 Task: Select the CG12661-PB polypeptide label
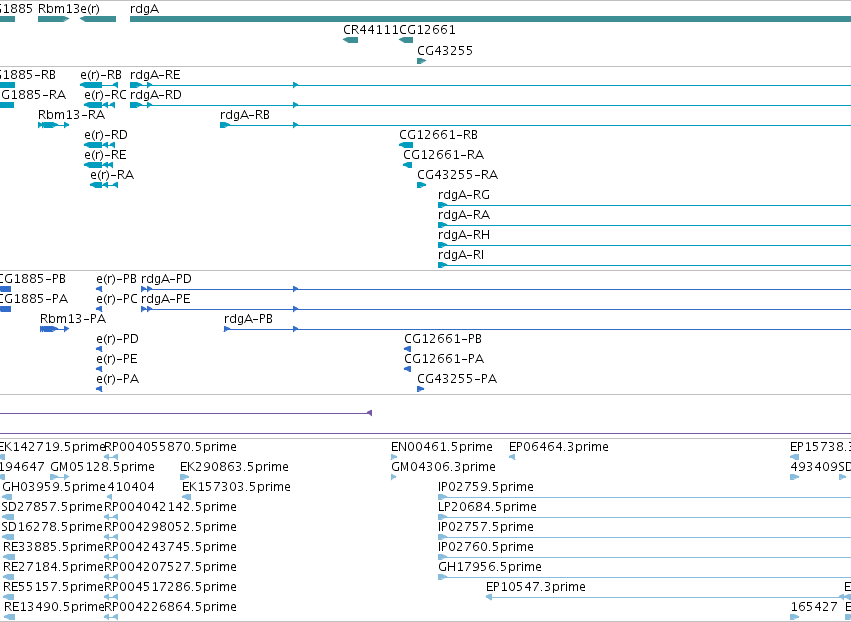click(x=443, y=339)
